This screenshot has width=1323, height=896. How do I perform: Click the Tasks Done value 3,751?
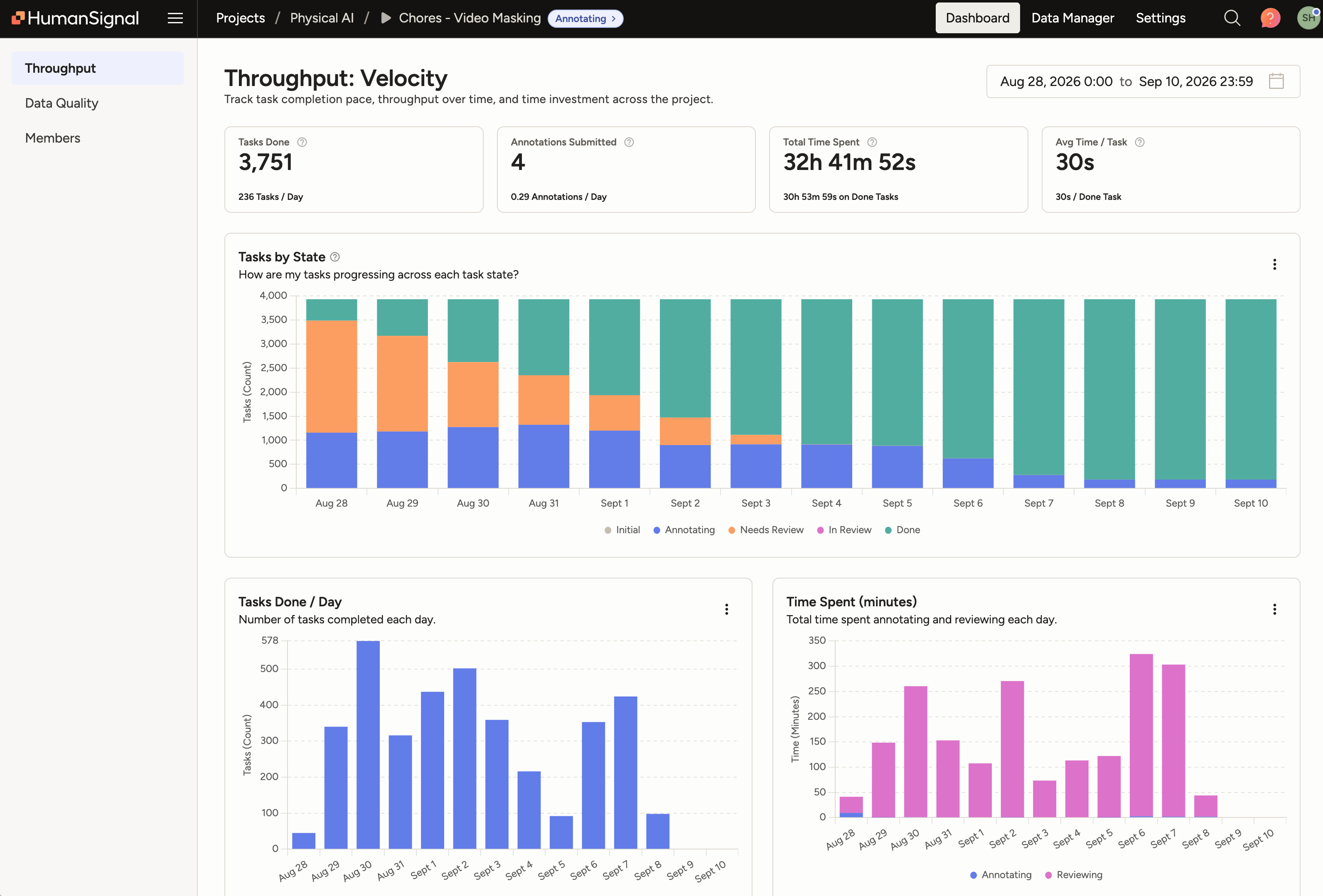pos(265,163)
